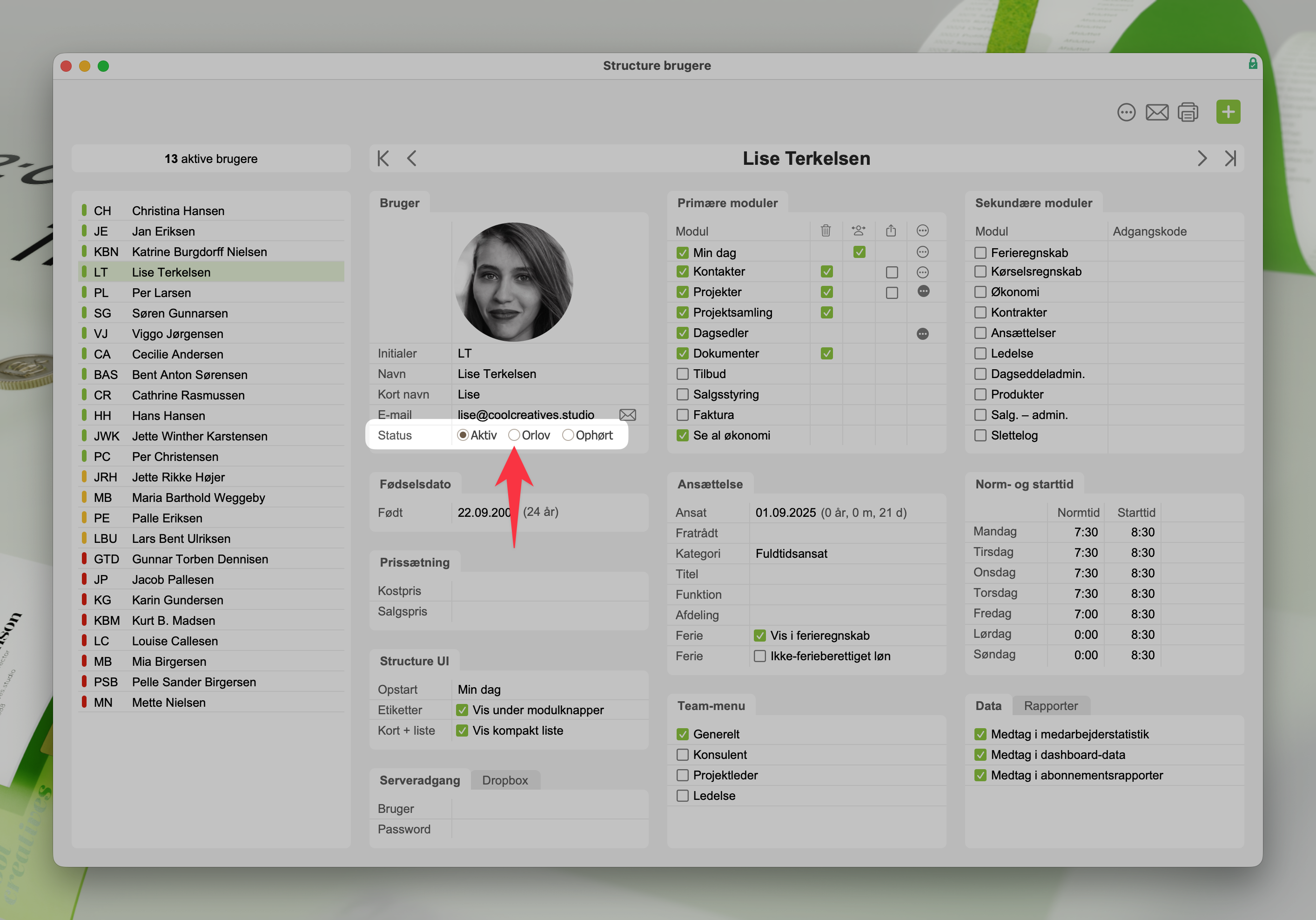This screenshot has width=1316, height=920.
Task: Click the envelope mail icon in toolbar
Action: (1157, 112)
